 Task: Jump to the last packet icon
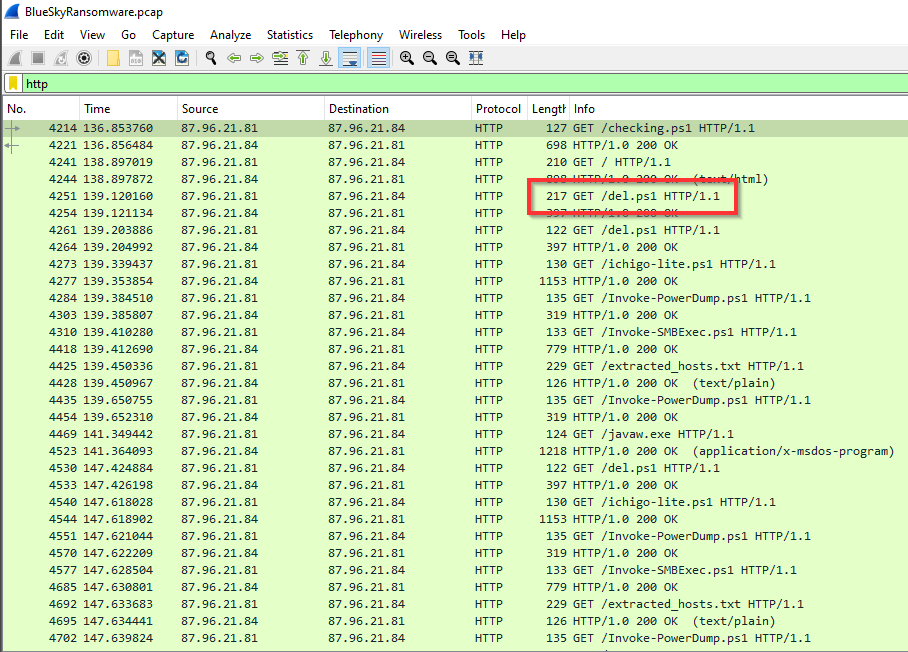(326, 58)
